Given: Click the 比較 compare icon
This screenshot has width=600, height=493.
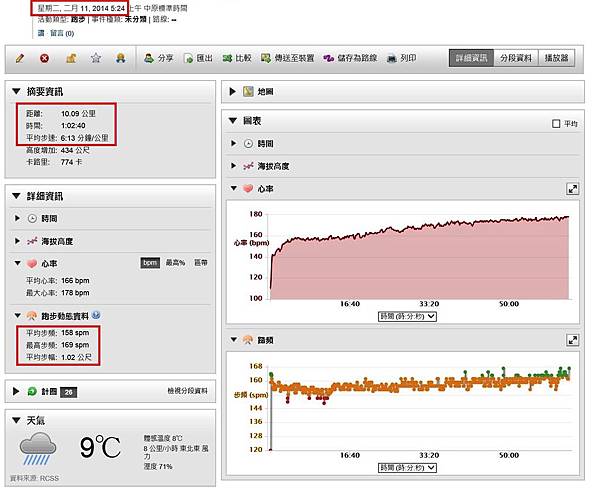Looking at the screenshot, I should 227,58.
